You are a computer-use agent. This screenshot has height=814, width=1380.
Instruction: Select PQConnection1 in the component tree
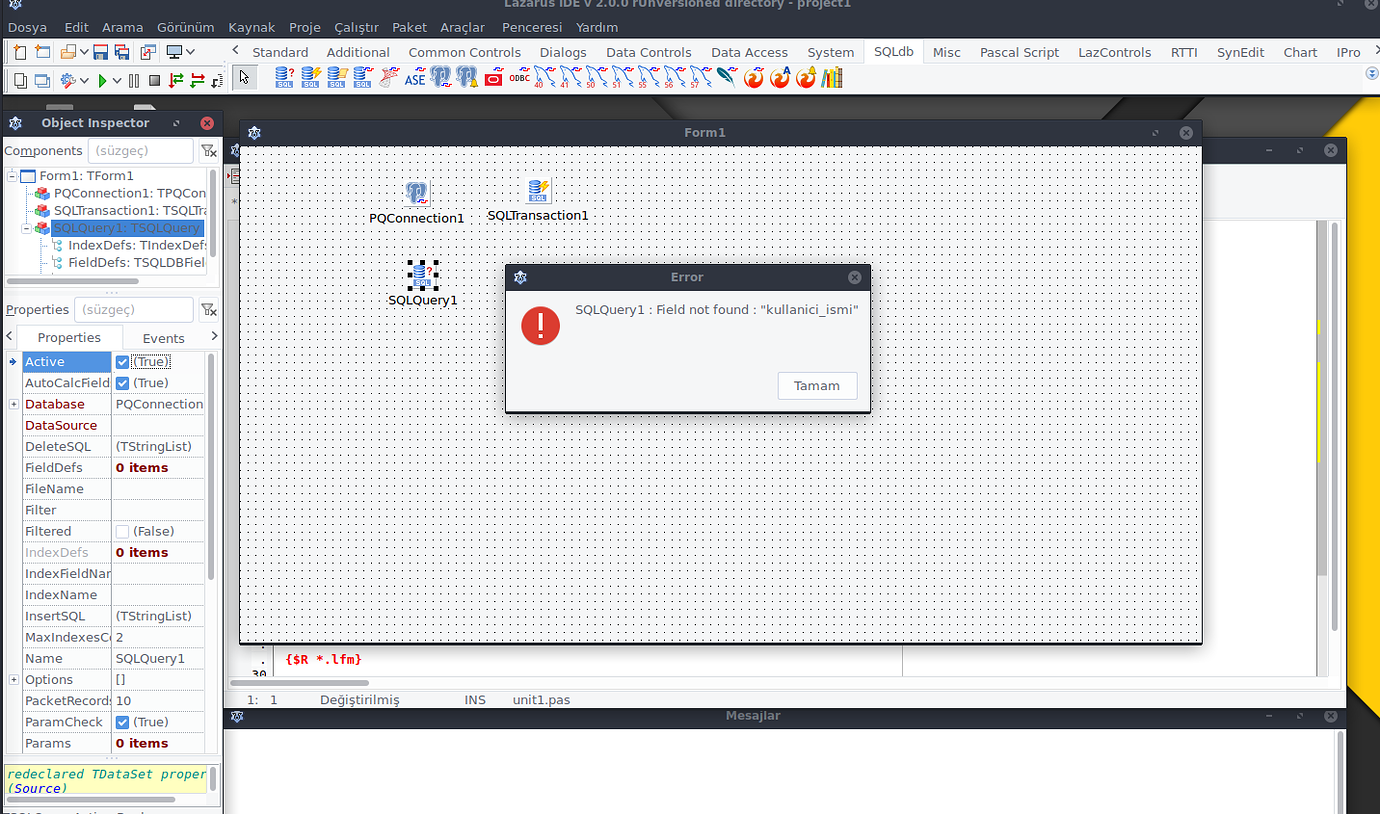pos(130,193)
